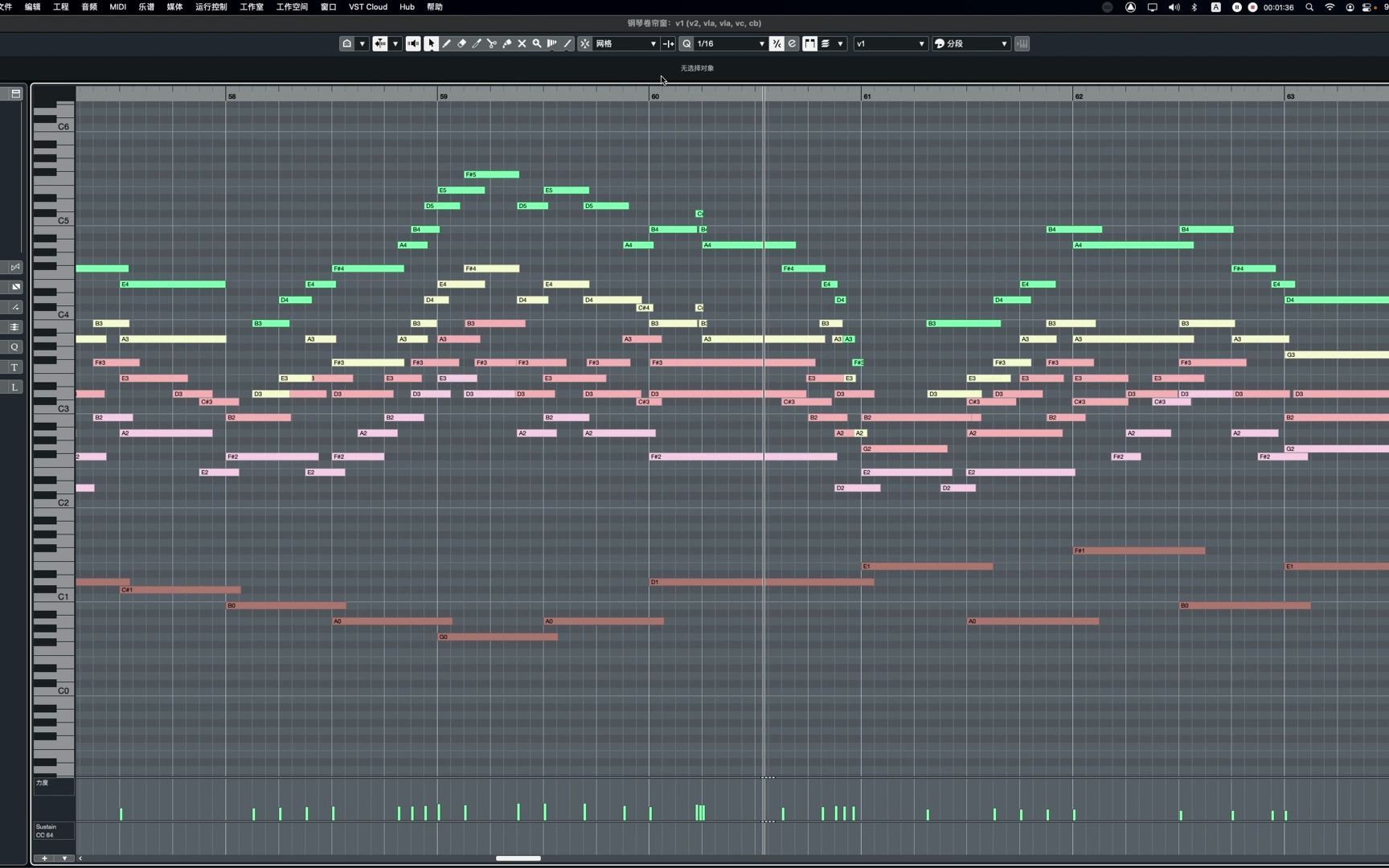Open controller lane setup arrow at bottom-left

click(64, 858)
